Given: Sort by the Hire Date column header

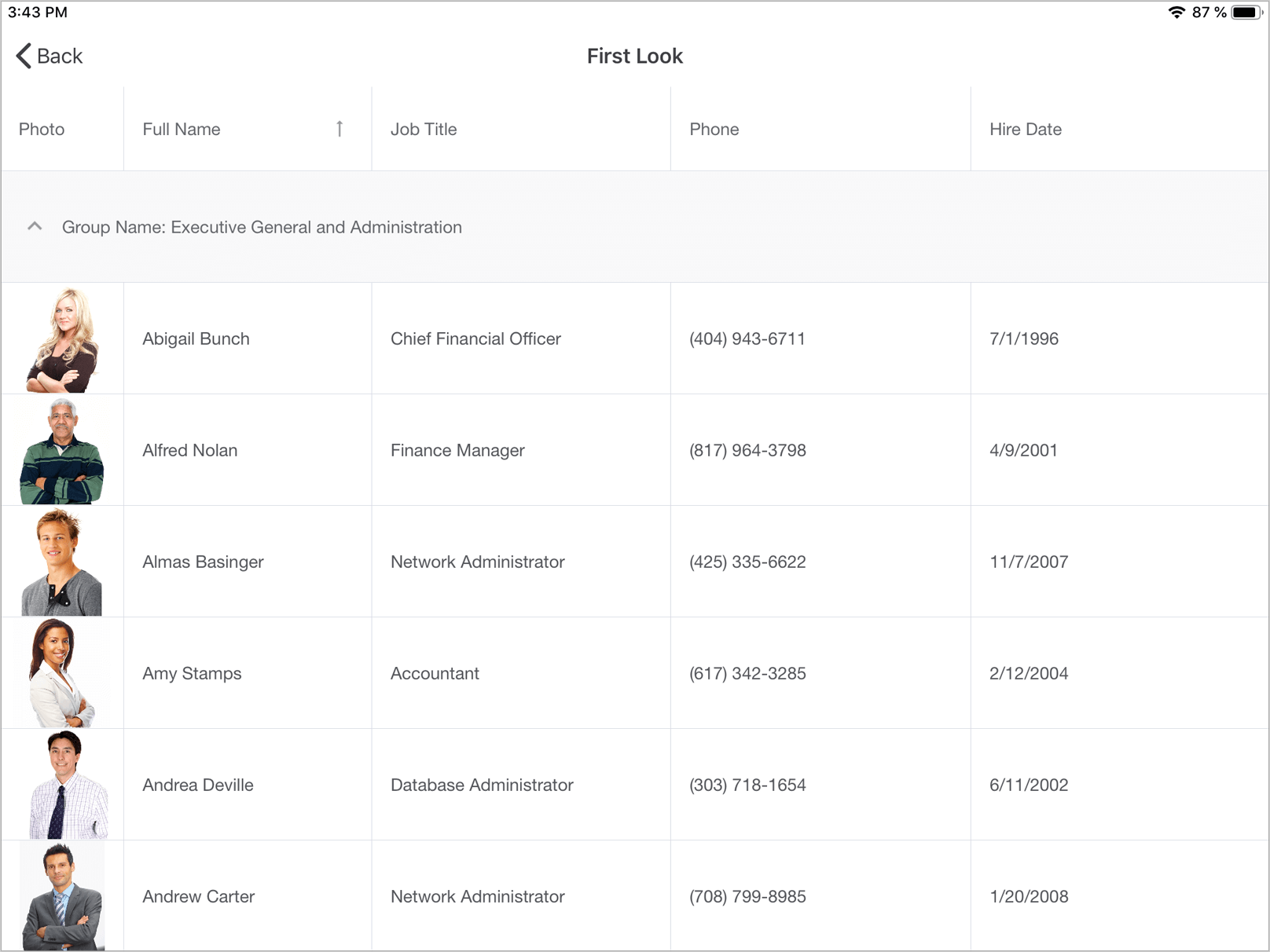Looking at the screenshot, I should pyautogui.click(x=1025, y=130).
